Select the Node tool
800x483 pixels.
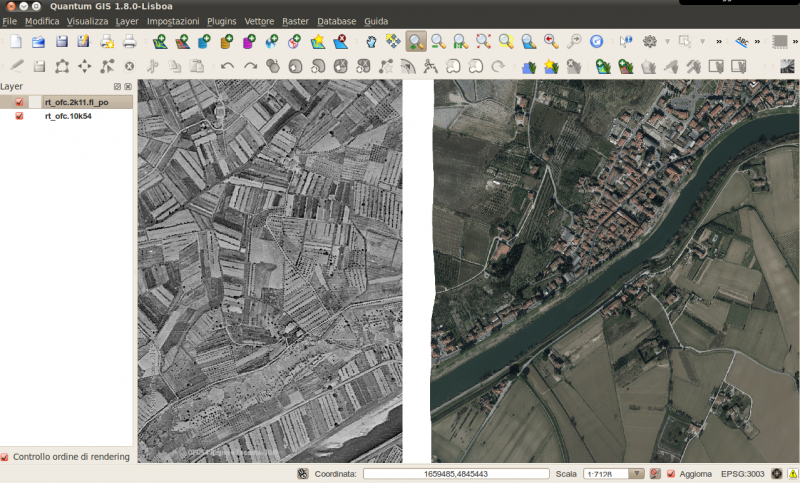point(107,66)
